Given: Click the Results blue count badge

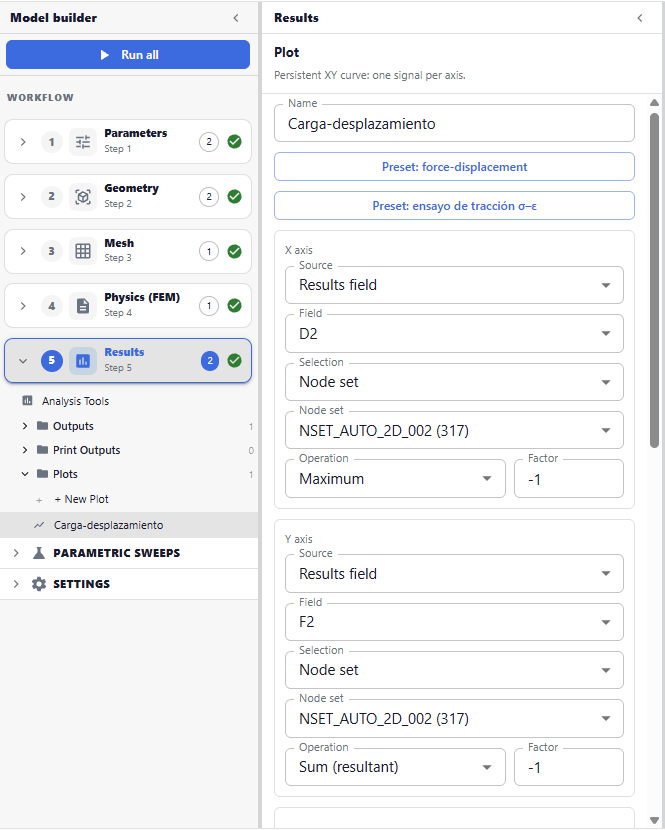Looking at the screenshot, I should 210,361.
